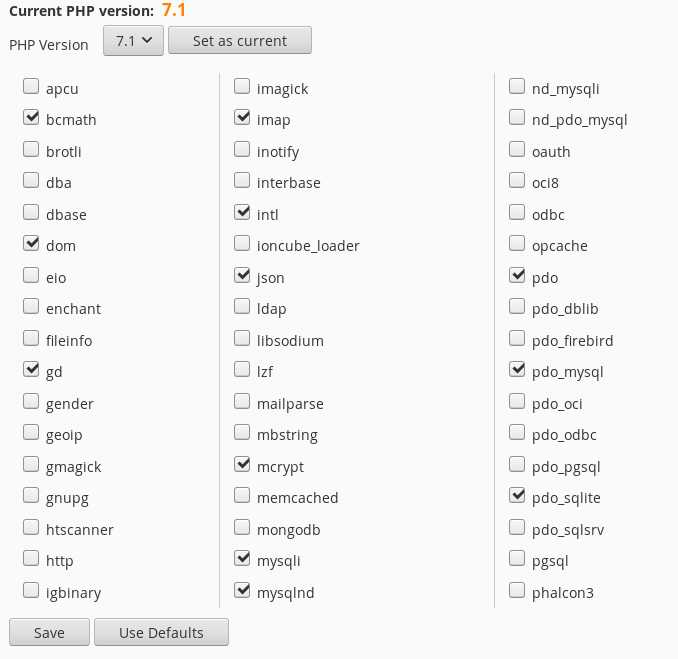Screen dimensions: 678x659
Task: Click the Save button
Action: click(49, 632)
